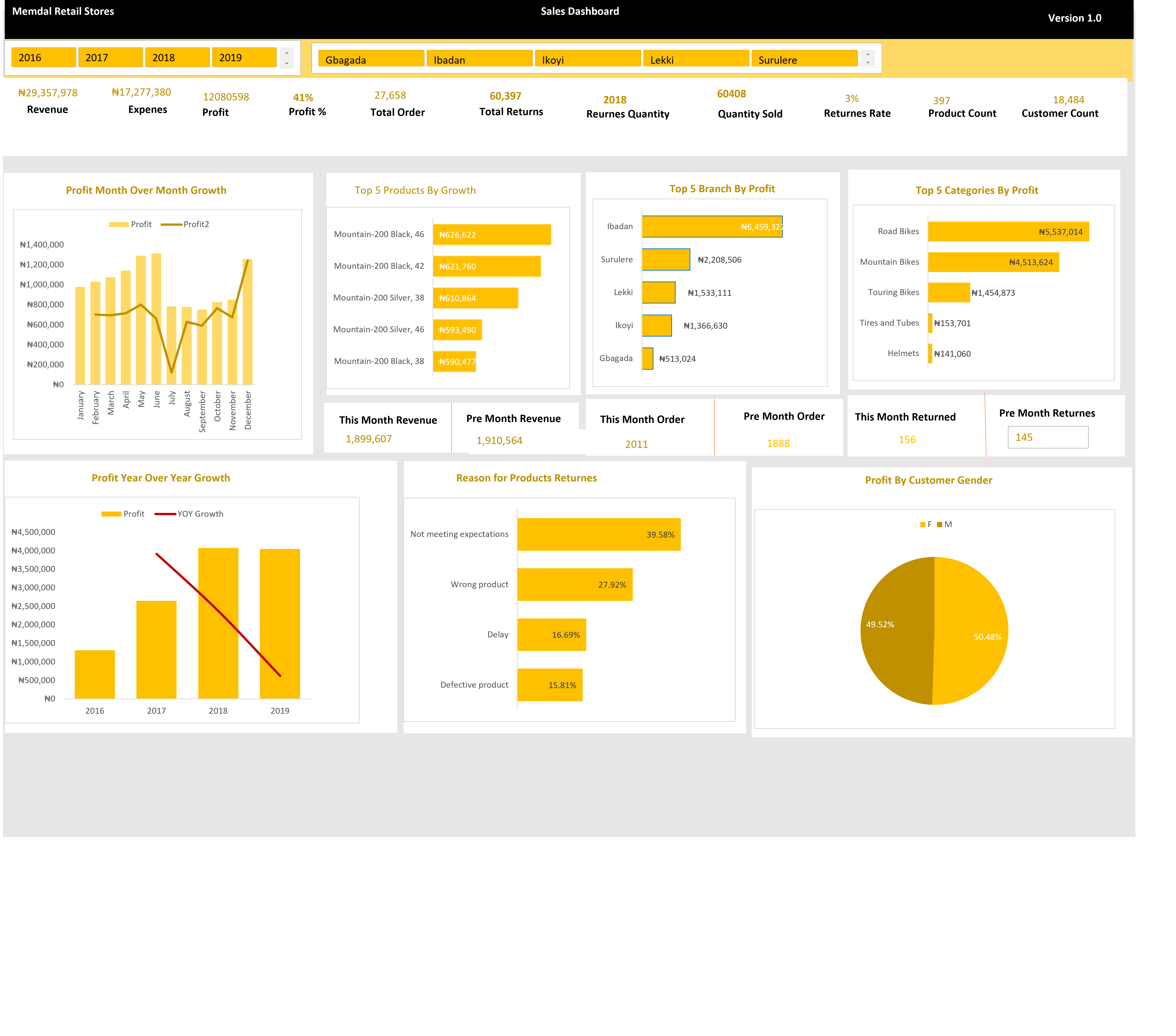Screen dimensions: 1176x1036
Task: Select the Ikoyi branch slicer button
Action: click(x=587, y=59)
